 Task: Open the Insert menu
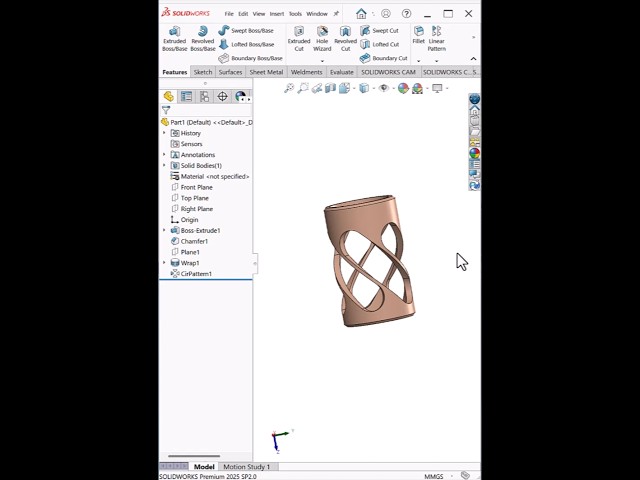coord(277,14)
